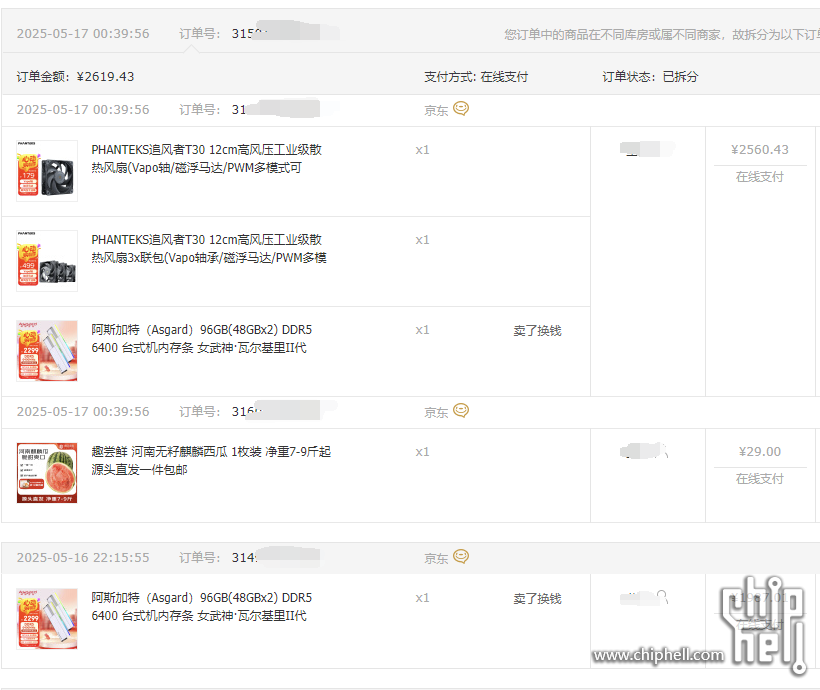Screen dimensions: 820x690
Task: Click 卖了换钱 in the 2025-05-16 order
Action: (537, 598)
